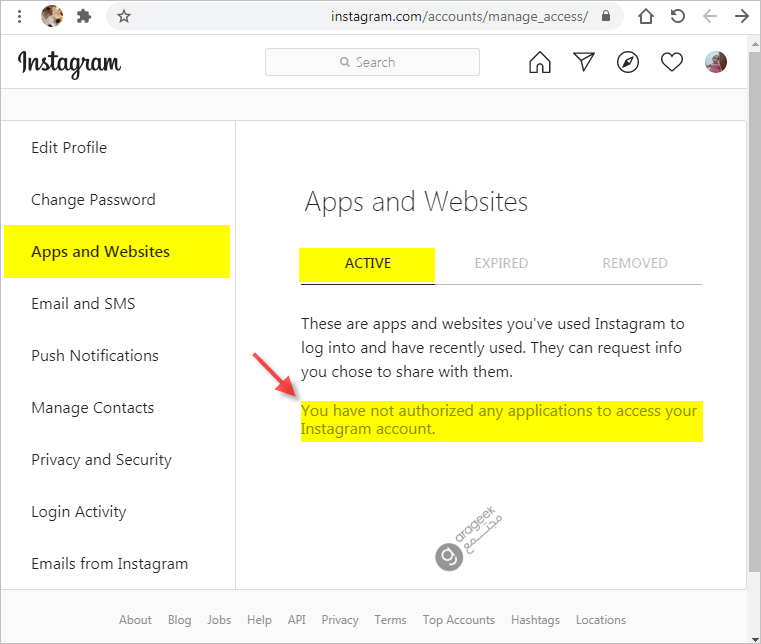This screenshot has width=761, height=644.
Task: Open Instagram profile picture menu
Action: 716,62
